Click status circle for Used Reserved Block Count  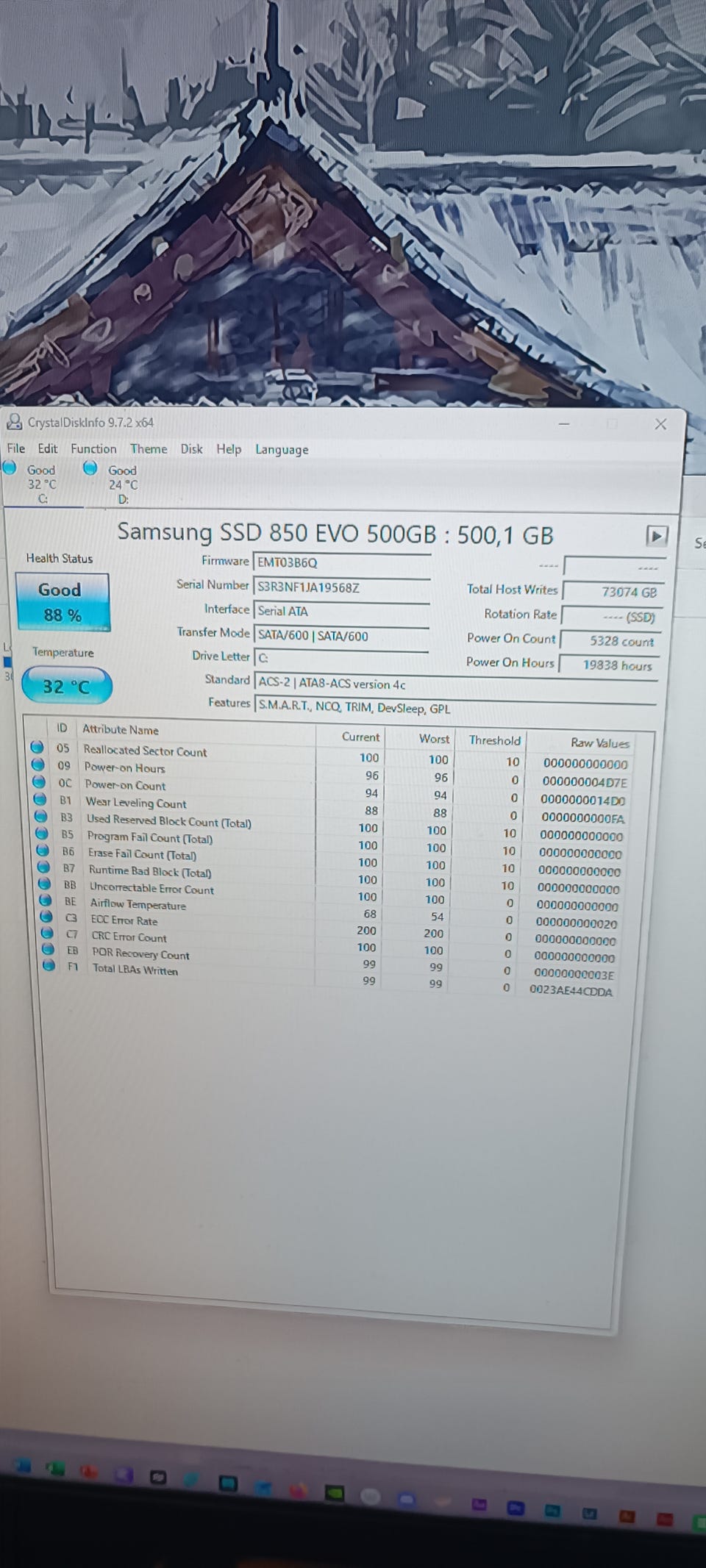(41, 817)
